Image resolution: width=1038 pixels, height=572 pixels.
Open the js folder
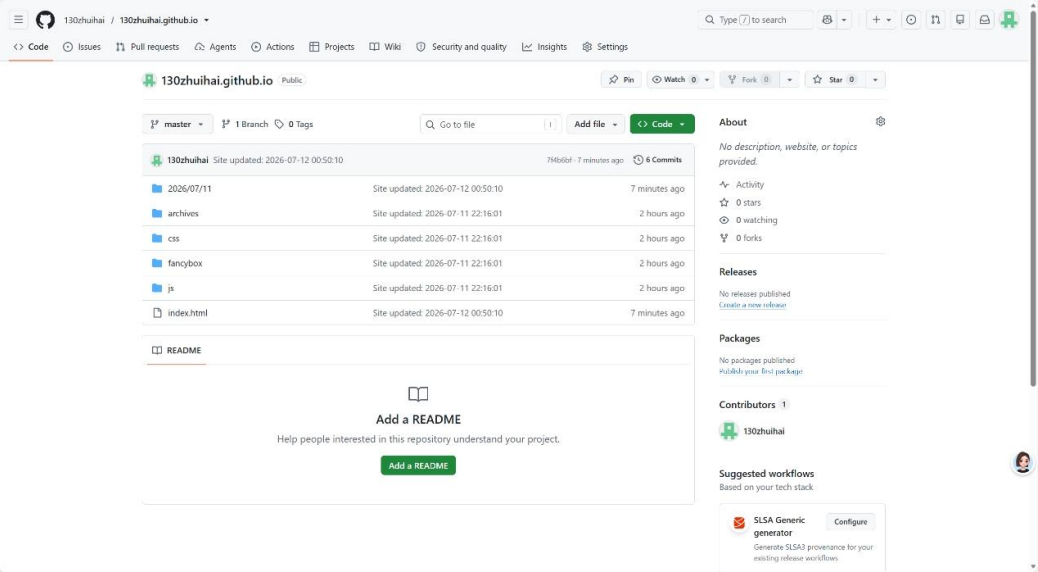[x=171, y=288]
